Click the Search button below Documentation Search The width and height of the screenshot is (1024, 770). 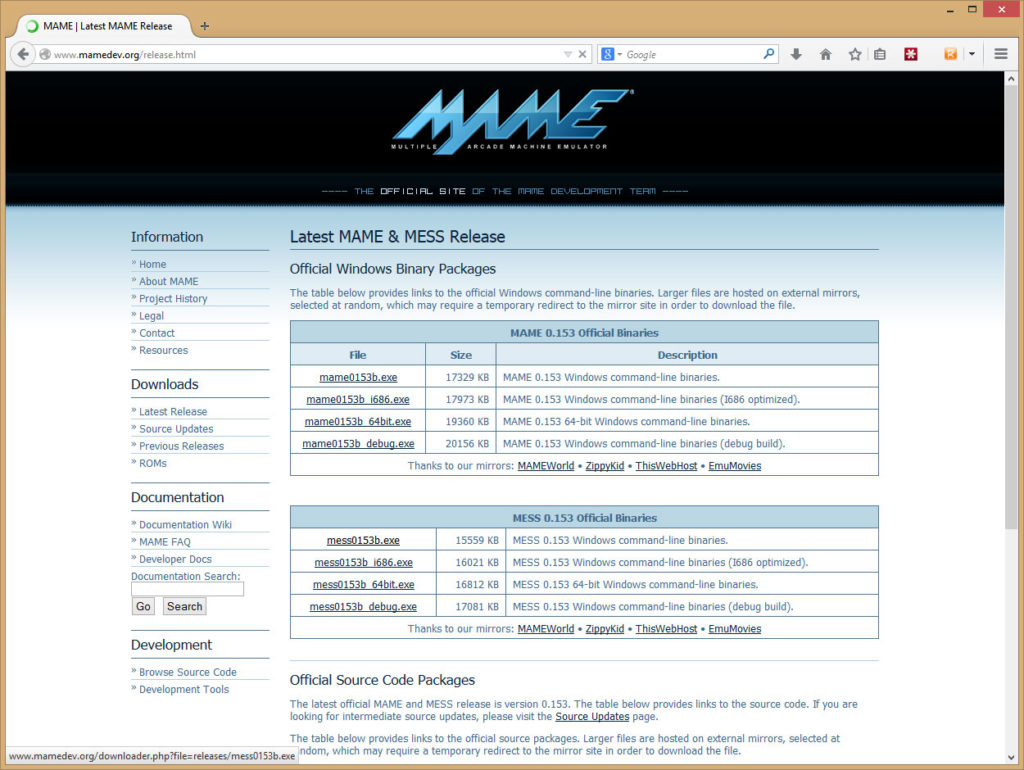tap(184, 606)
